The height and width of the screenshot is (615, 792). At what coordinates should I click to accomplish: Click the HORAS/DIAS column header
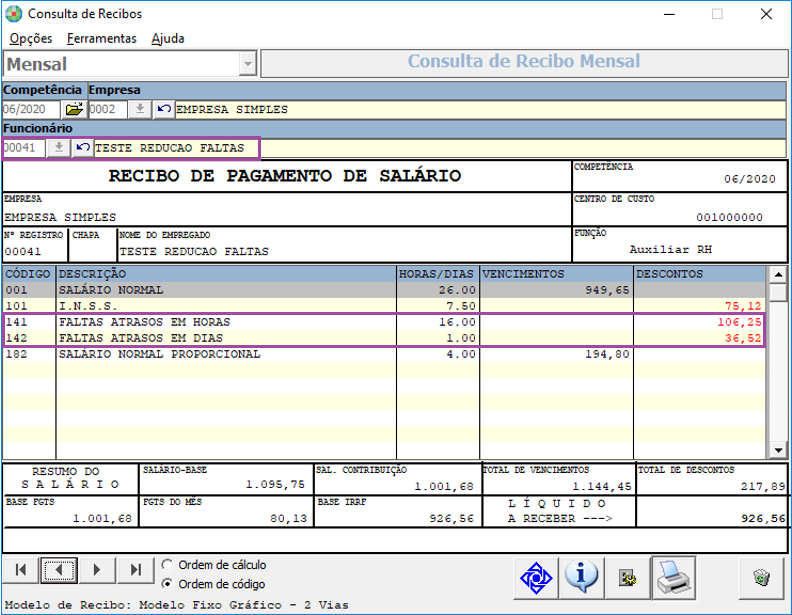click(437, 274)
